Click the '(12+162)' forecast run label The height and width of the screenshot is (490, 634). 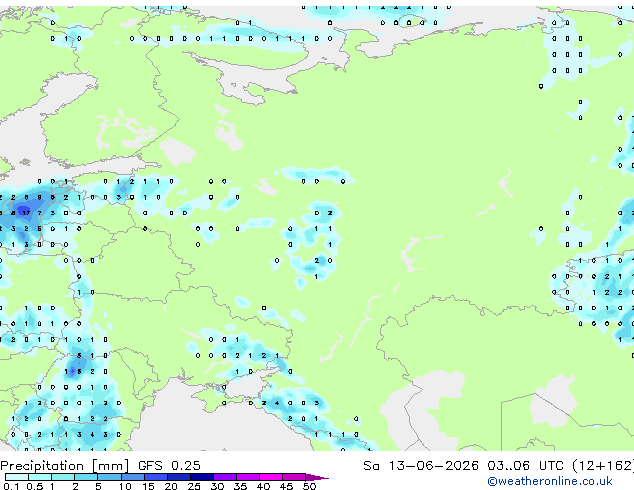click(603, 466)
